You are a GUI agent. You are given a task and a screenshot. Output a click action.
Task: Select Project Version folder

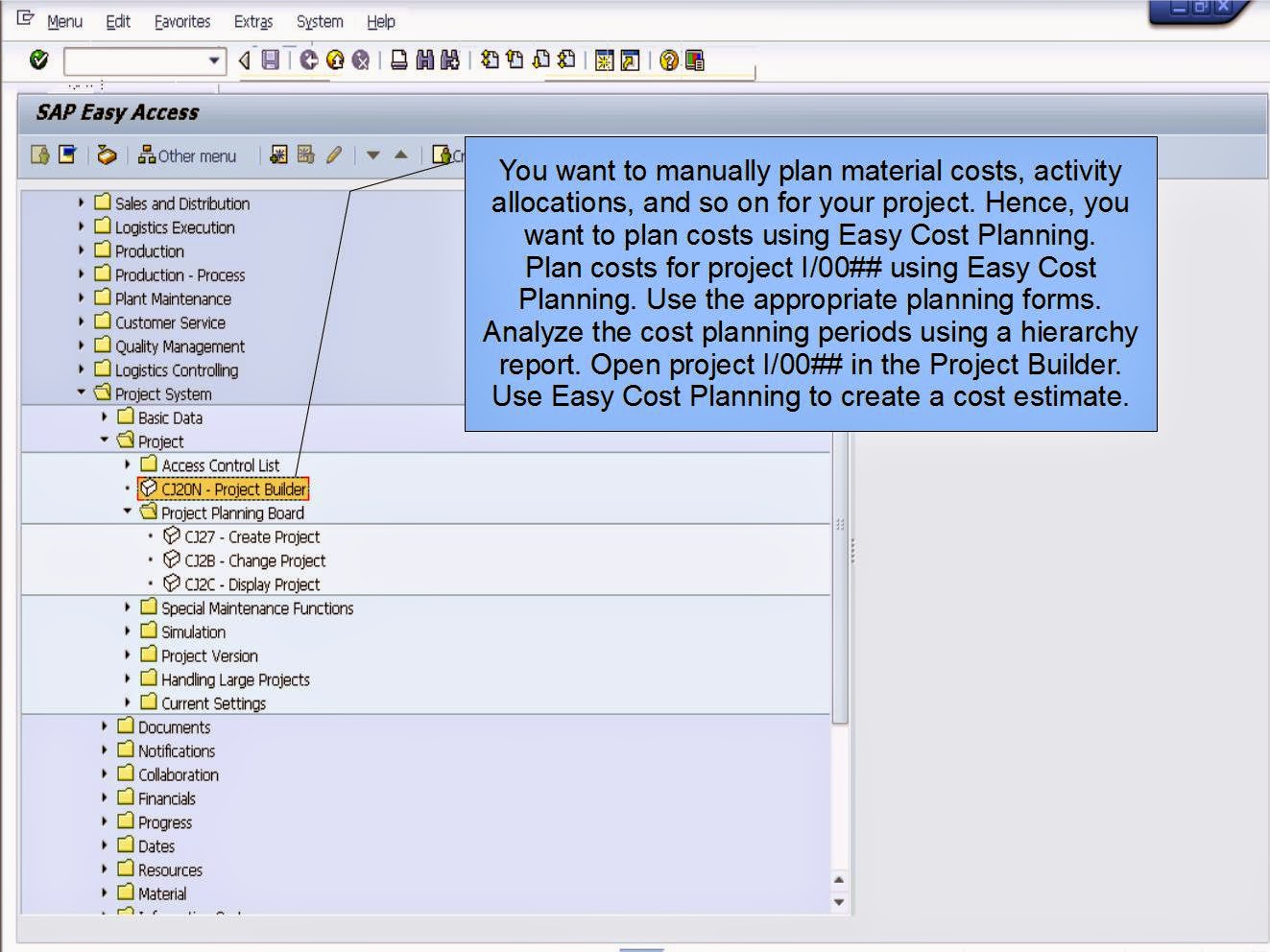[x=199, y=655]
